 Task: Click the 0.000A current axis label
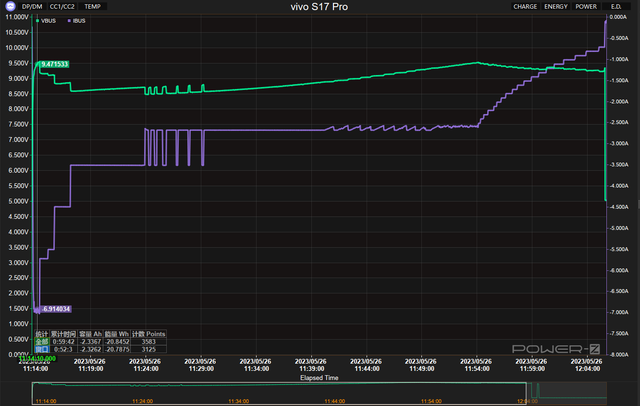618,17
